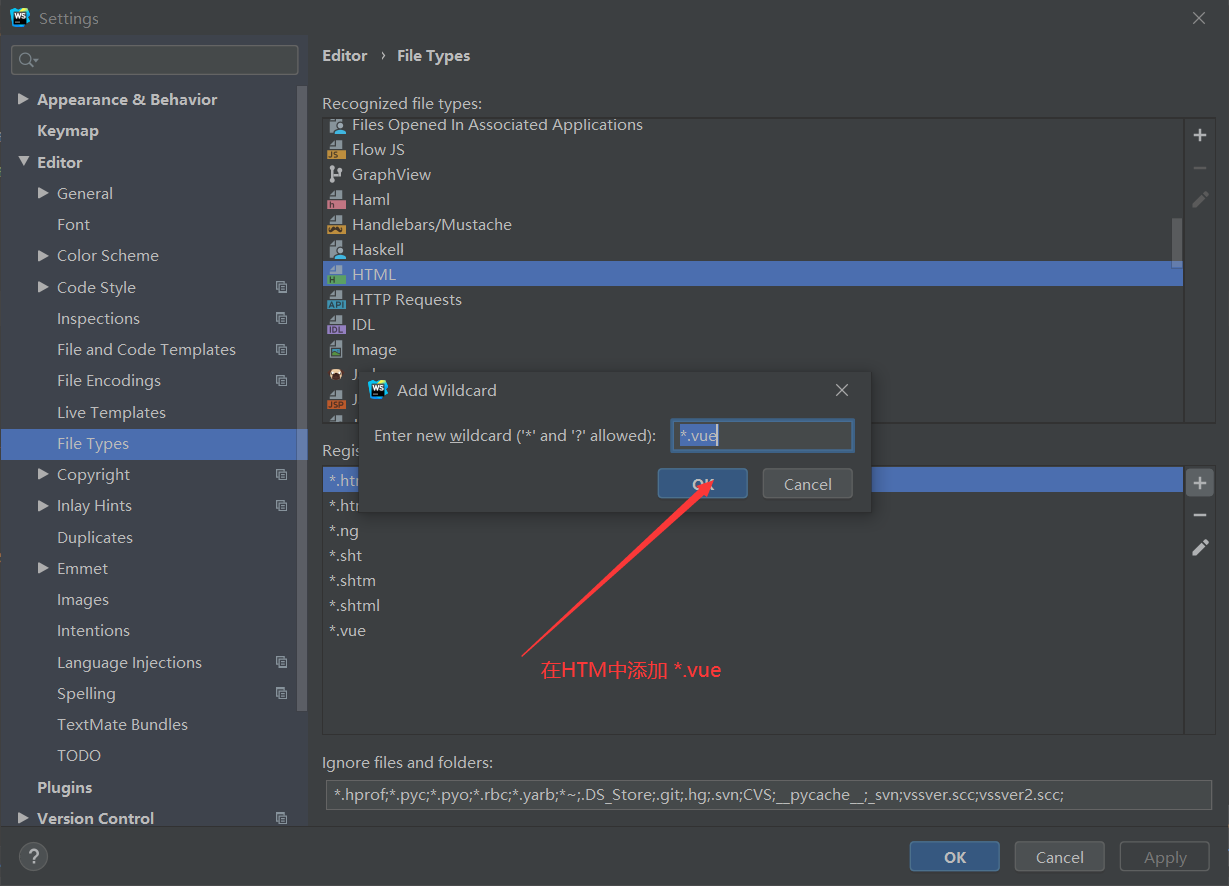Click the Editor breadcrumb link
This screenshot has width=1229, height=886.
coord(344,55)
